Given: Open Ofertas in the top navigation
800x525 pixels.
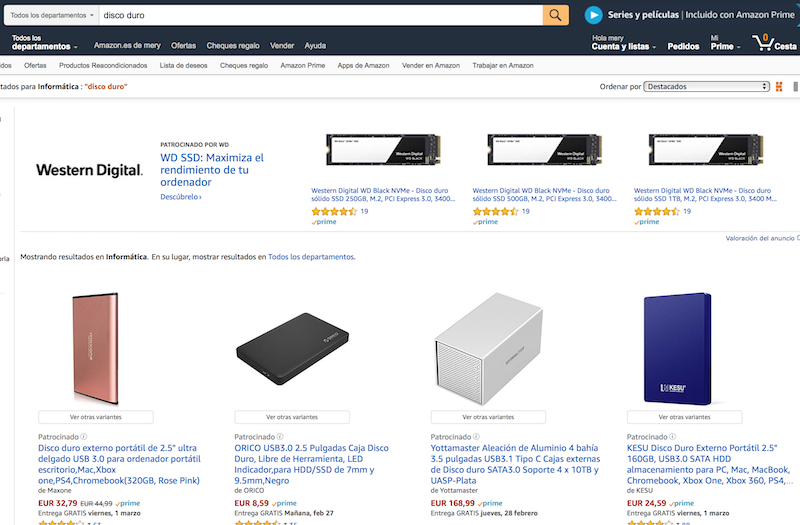Looking at the screenshot, I should point(183,46).
